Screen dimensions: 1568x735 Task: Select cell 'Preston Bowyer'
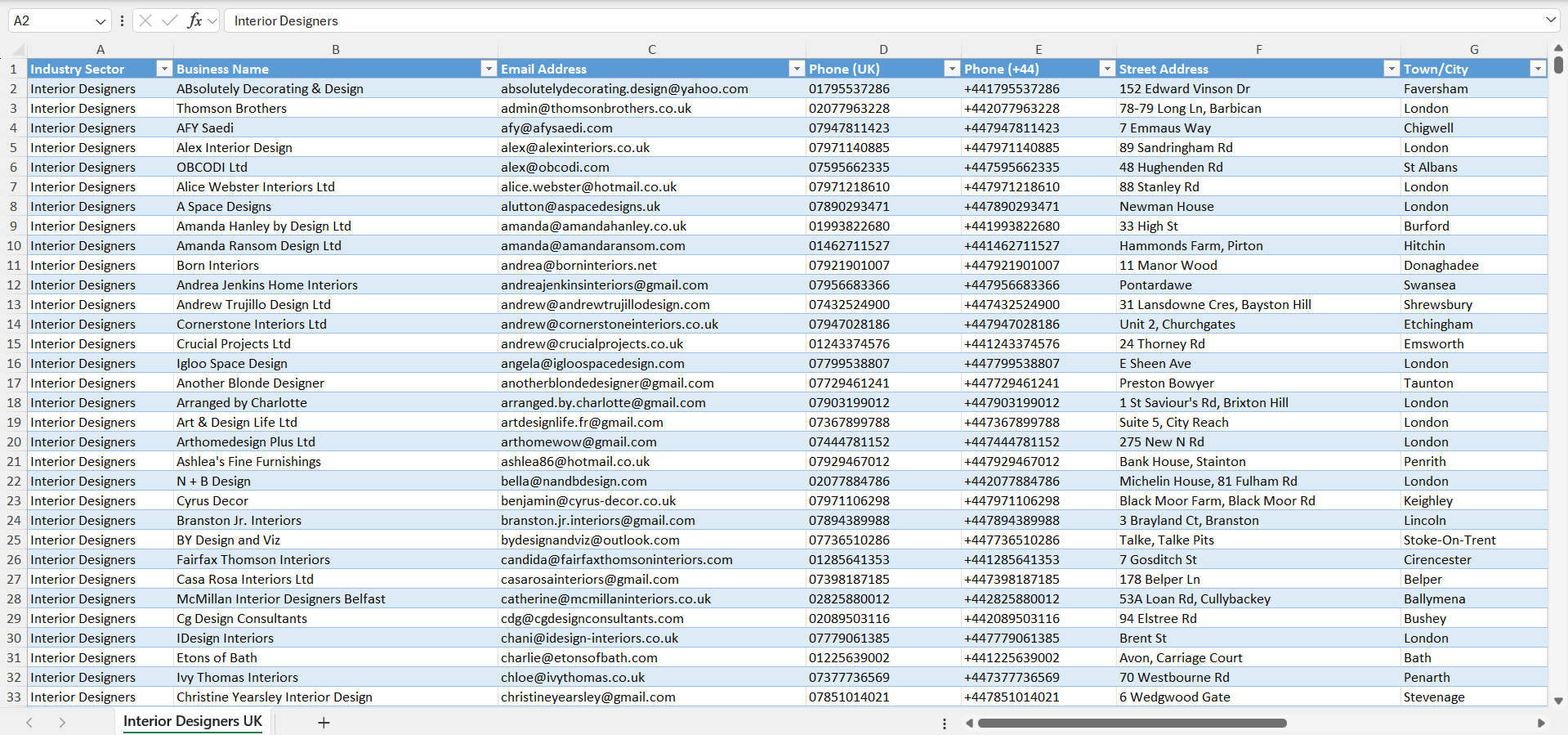coord(1258,383)
